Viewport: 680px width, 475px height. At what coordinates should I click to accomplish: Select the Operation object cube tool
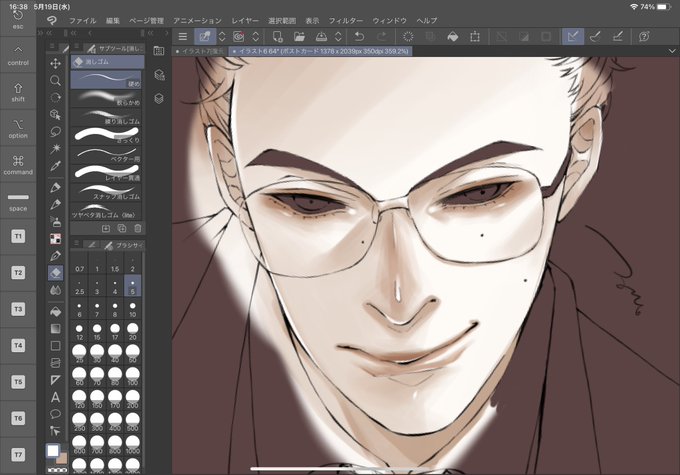[x=55, y=115]
